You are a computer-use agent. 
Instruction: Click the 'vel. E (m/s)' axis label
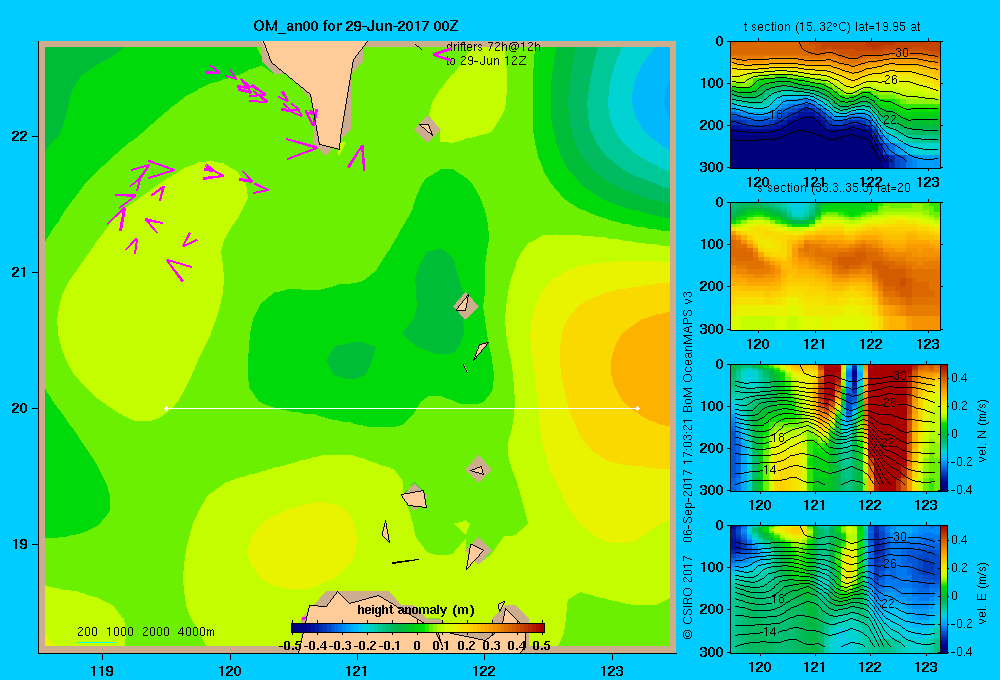982,593
